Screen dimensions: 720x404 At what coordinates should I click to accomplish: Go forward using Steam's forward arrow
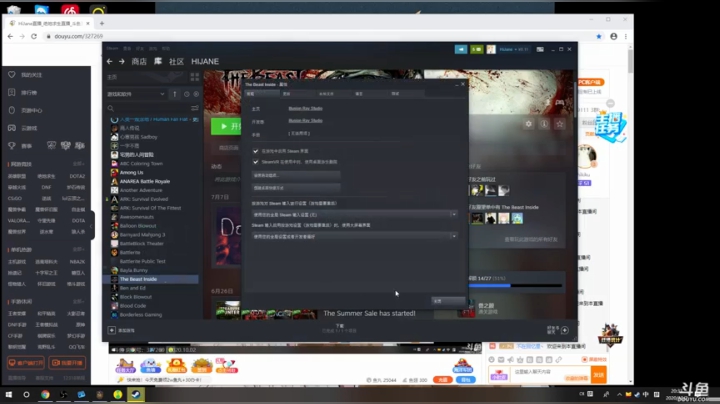click(x=122, y=62)
